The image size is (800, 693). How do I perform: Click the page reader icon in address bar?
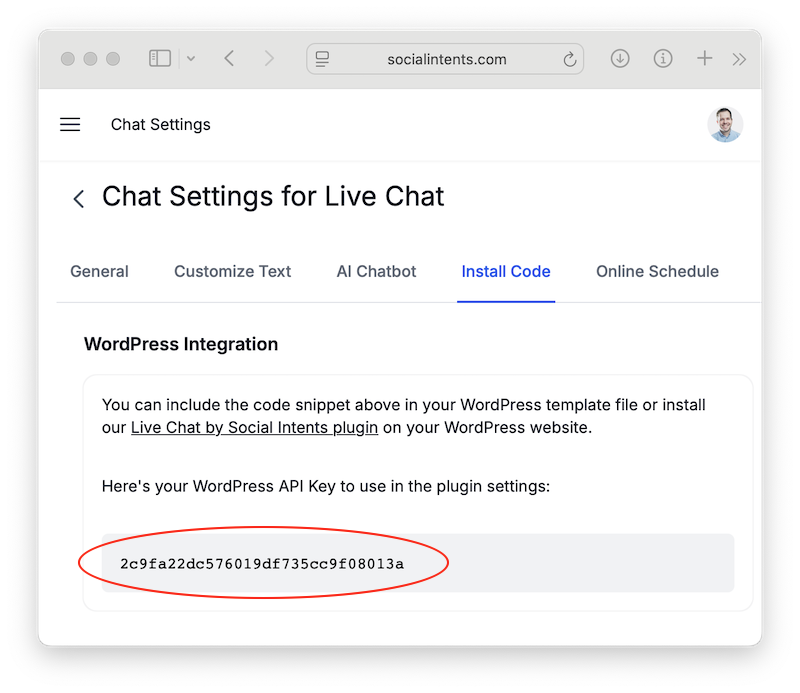[x=322, y=59]
